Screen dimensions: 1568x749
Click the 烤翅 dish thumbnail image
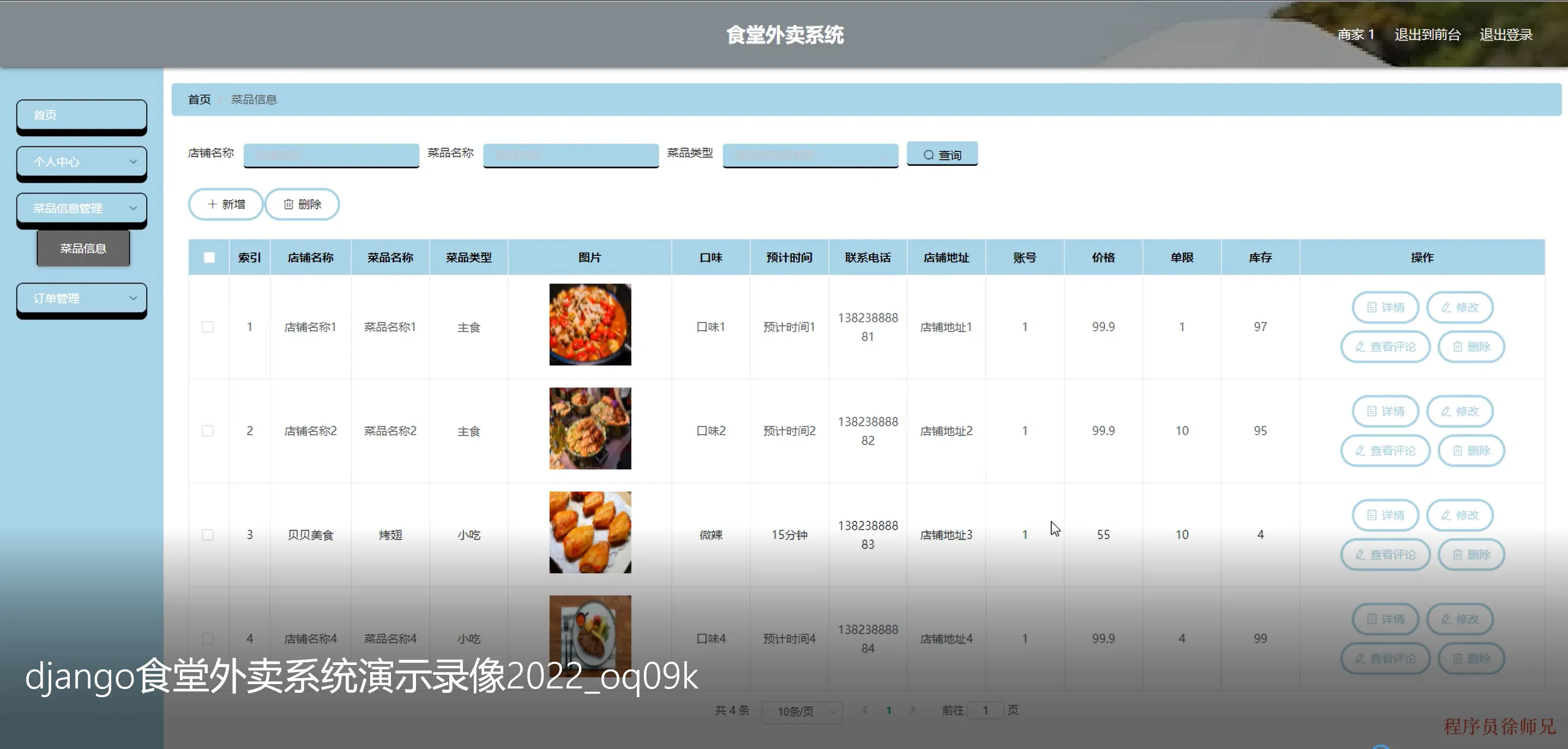pos(590,532)
